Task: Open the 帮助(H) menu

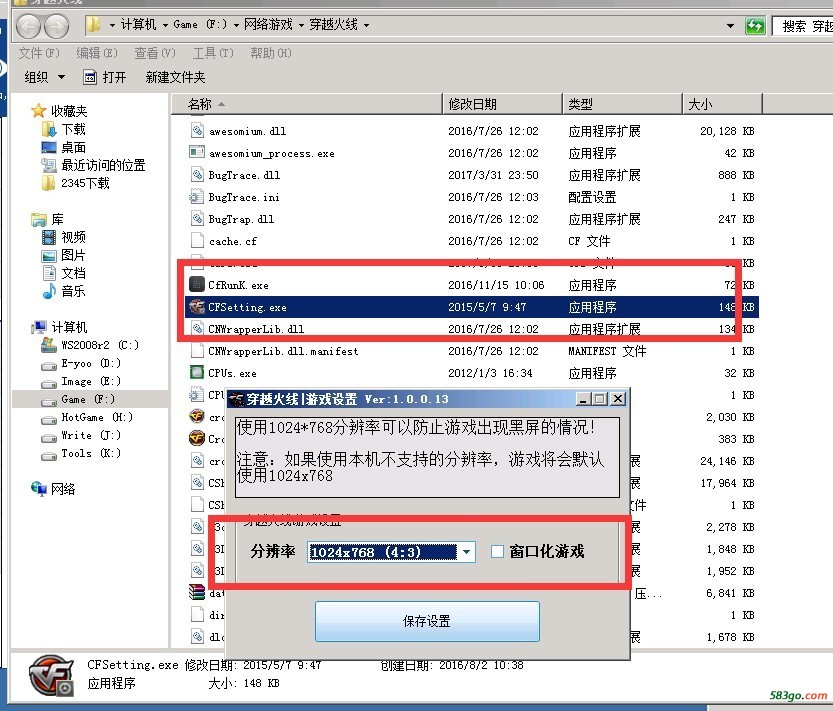Action: [271, 53]
